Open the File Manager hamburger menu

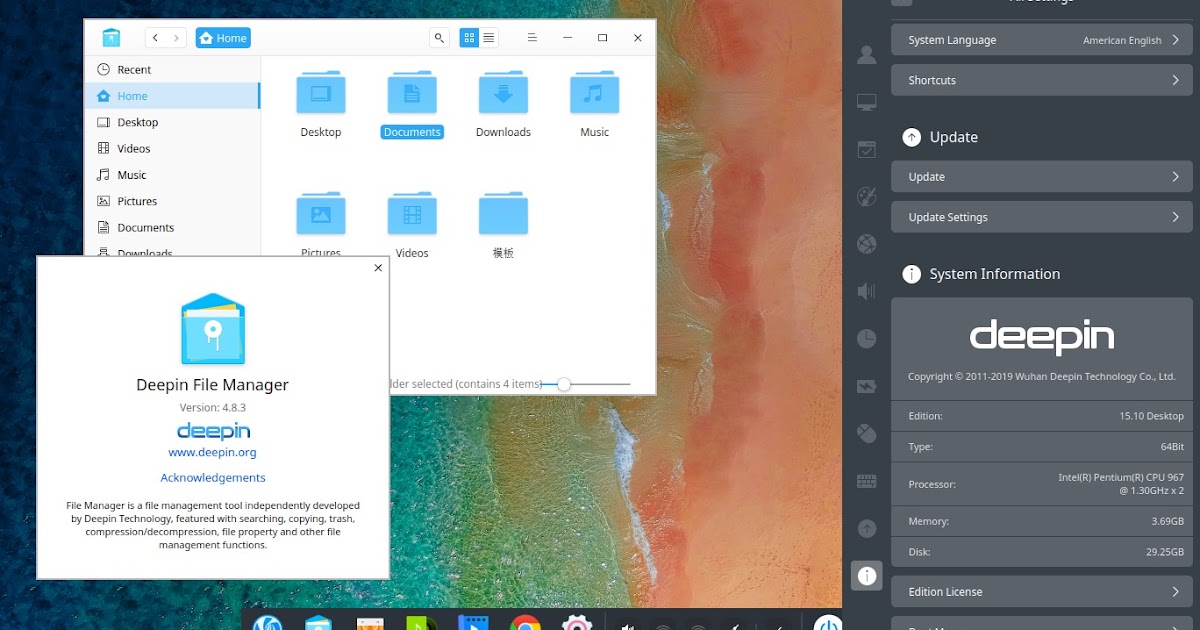tap(533, 38)
